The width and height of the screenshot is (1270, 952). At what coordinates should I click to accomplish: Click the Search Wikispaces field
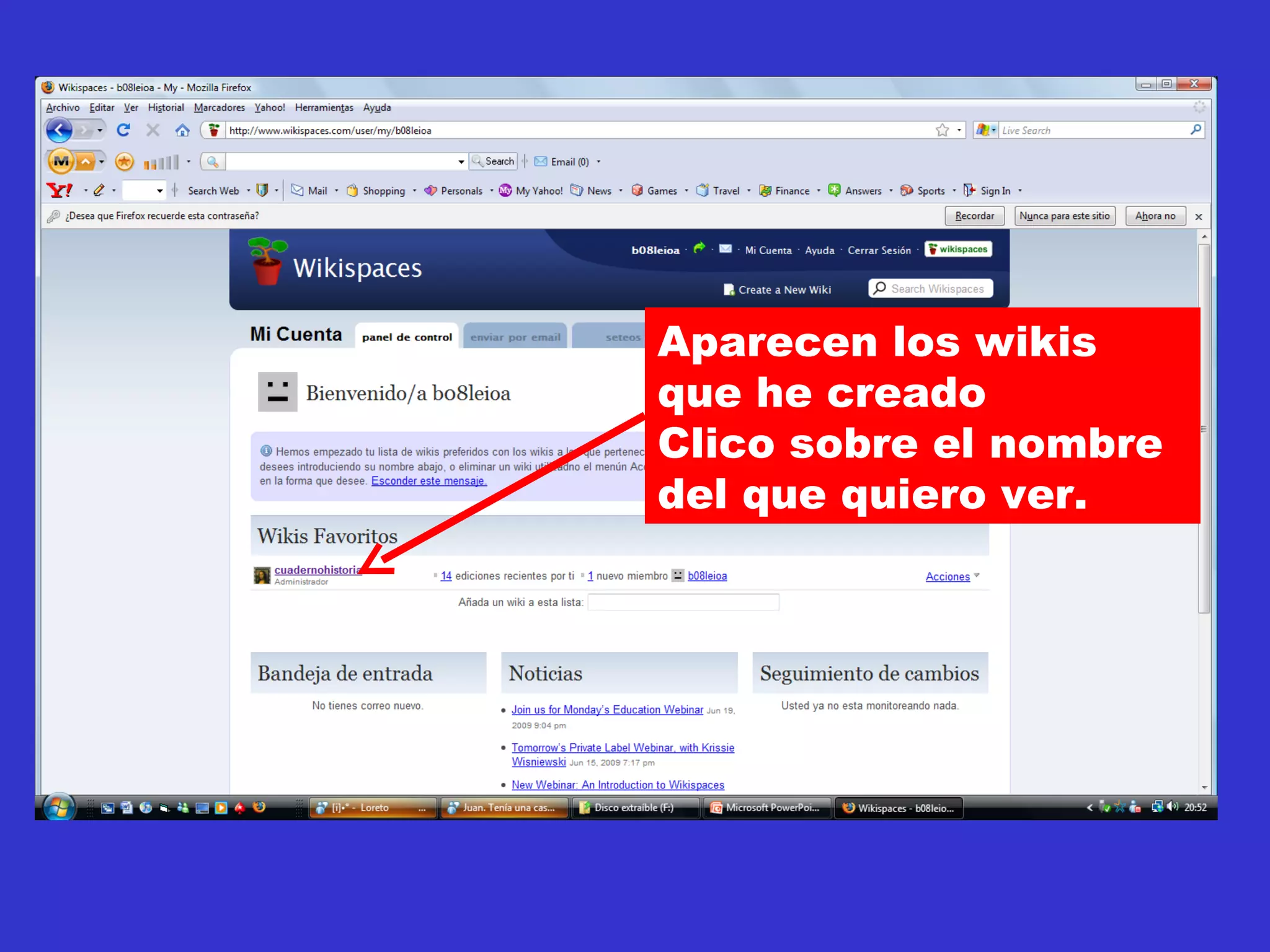[x=931, y=289]
